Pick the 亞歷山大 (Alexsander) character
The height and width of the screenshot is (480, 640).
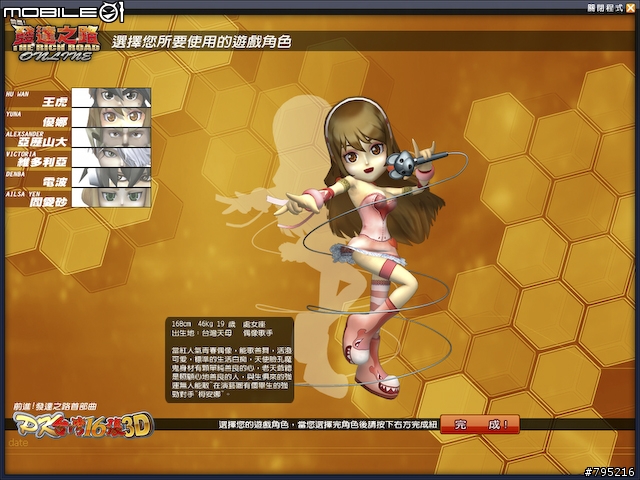[x=111, y=138]
